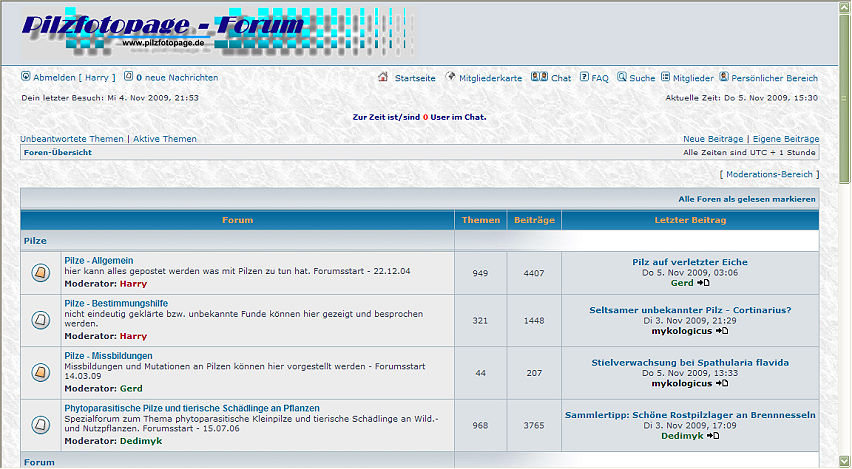This screenshot has height=469, width=852.
Task: View mykologicus profile in the Bestimmungshilfe row
Action: pyautogui.click(x=681, y=331)
